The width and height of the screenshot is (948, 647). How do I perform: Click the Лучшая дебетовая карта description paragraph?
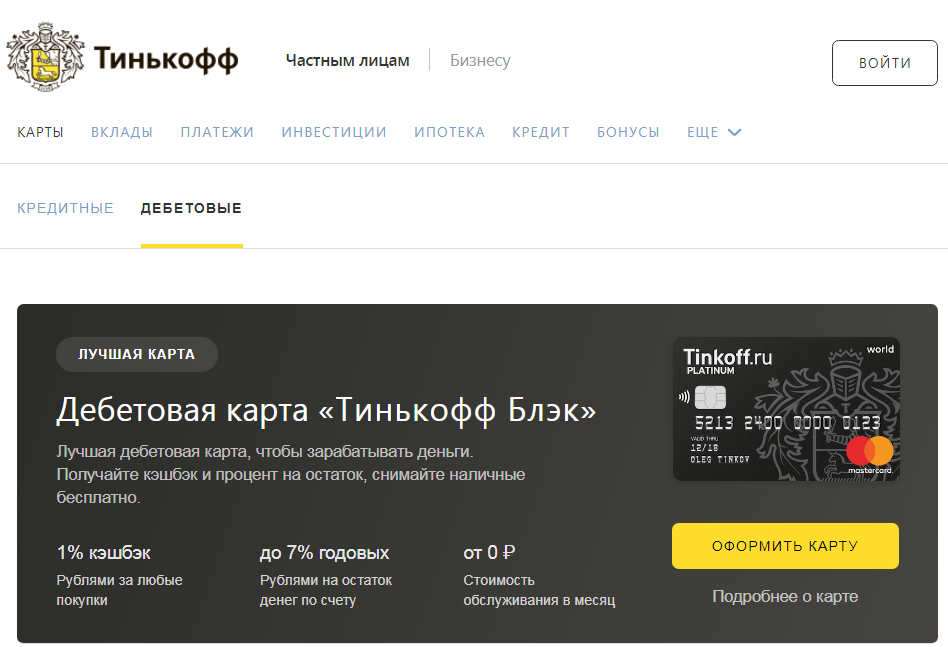[x=291, y=475]
